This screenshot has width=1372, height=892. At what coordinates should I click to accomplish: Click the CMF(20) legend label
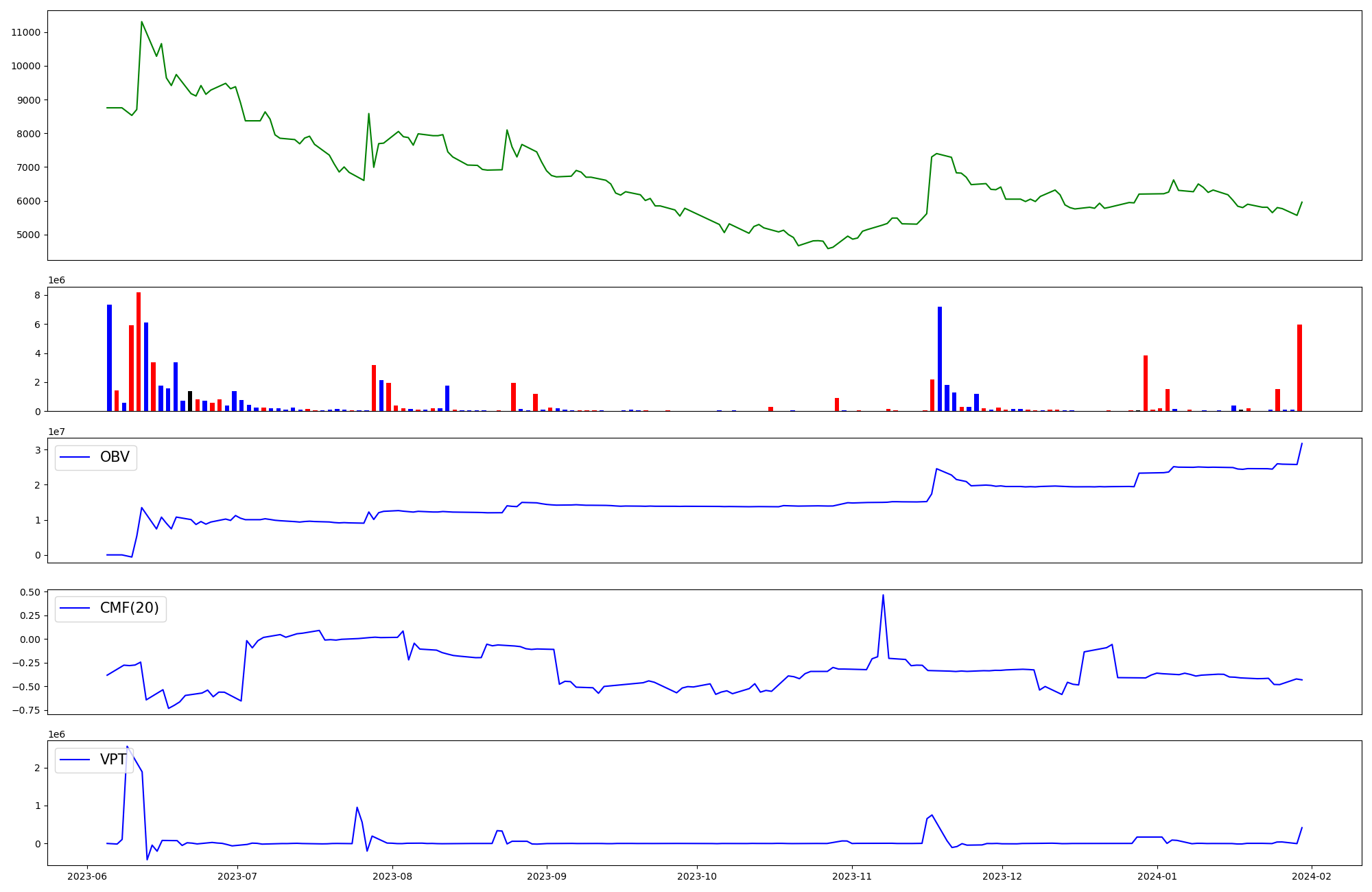point(129,609)
